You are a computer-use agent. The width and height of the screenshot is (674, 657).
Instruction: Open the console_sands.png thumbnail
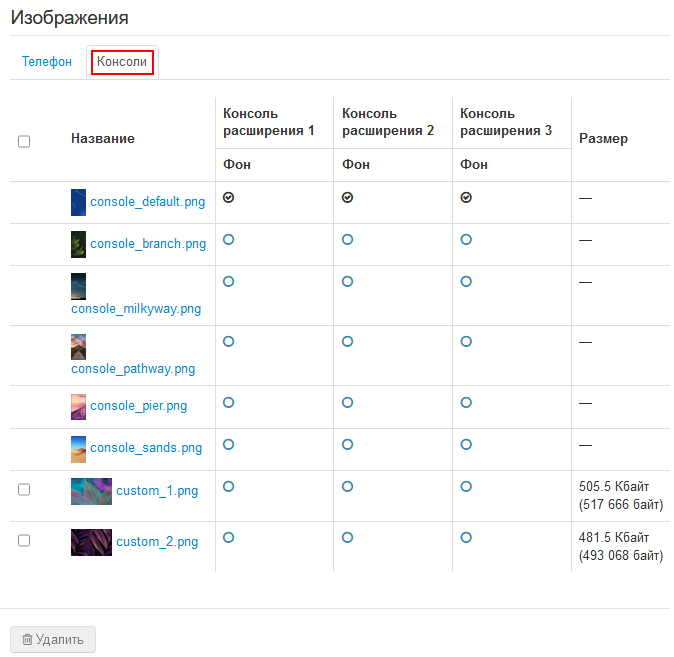pyautogui.click(x=78, y=449)
